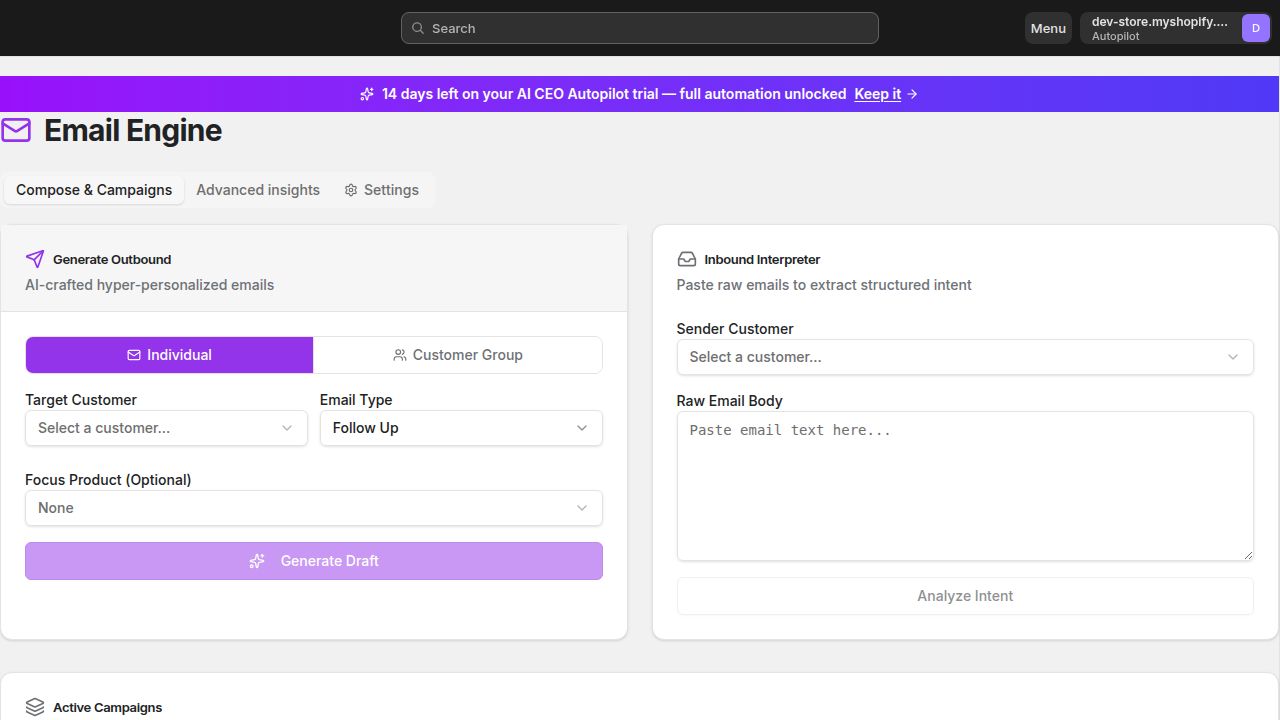
Task: Open the dev-store.myshopify account switcher
Action: (x=1177, y=28)
